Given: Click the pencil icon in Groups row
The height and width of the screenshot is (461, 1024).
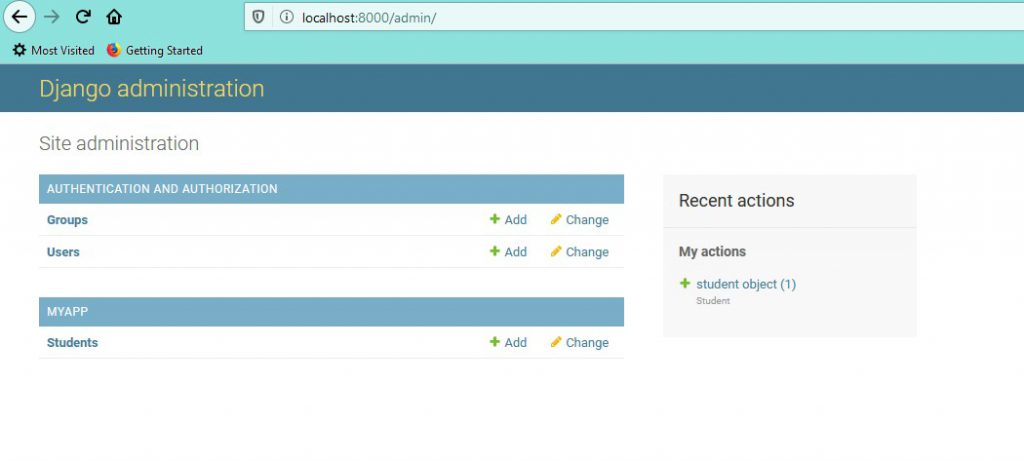Looking at the screenshot, I should tap(556, 219).
